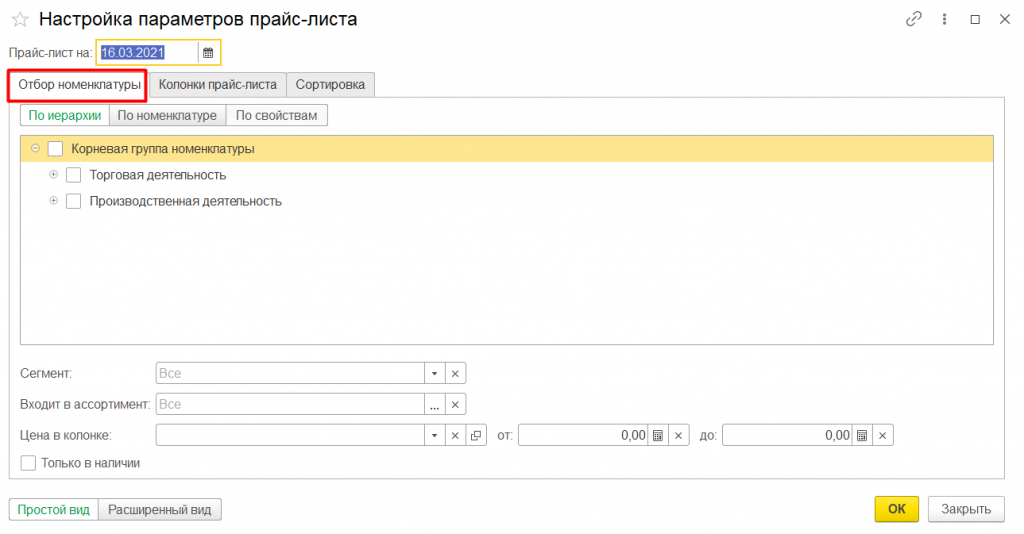Screen dimensions: 1024x534
Task: Clear the Входит в ассортимент field
Action: click(x=455, y=404)
